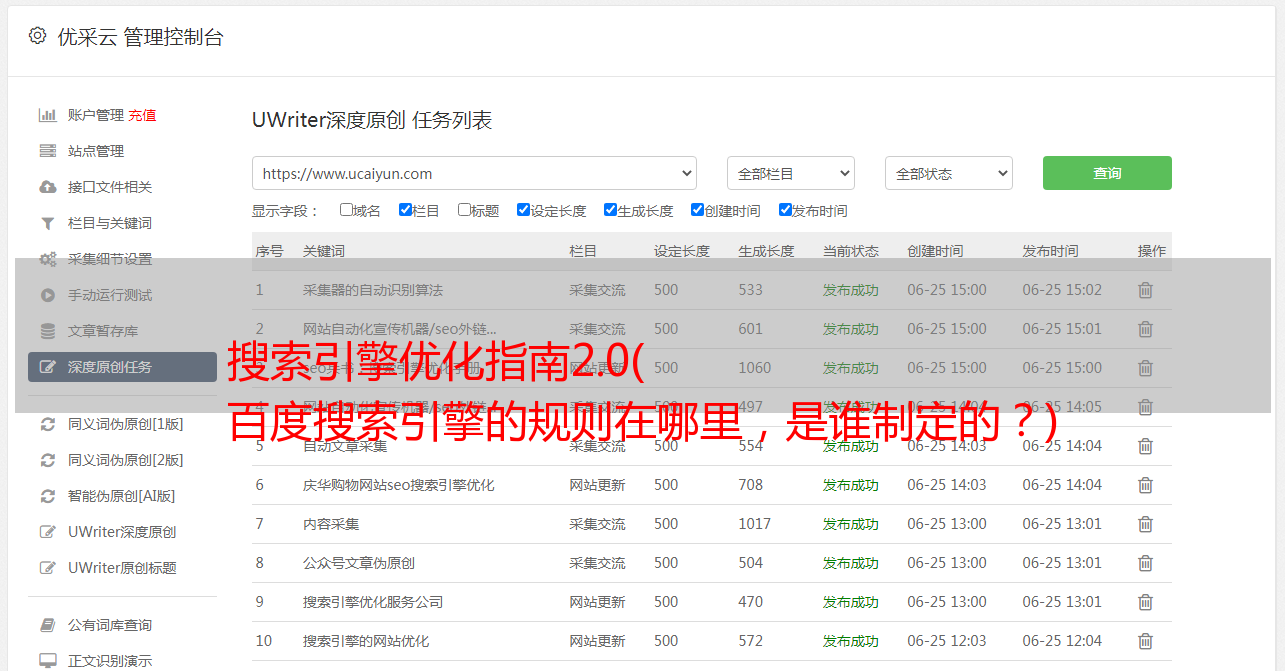Uncheck the 发布时间 display checkbox
Viewport: 1285px width, 671px height.
[x=785, y=210]
